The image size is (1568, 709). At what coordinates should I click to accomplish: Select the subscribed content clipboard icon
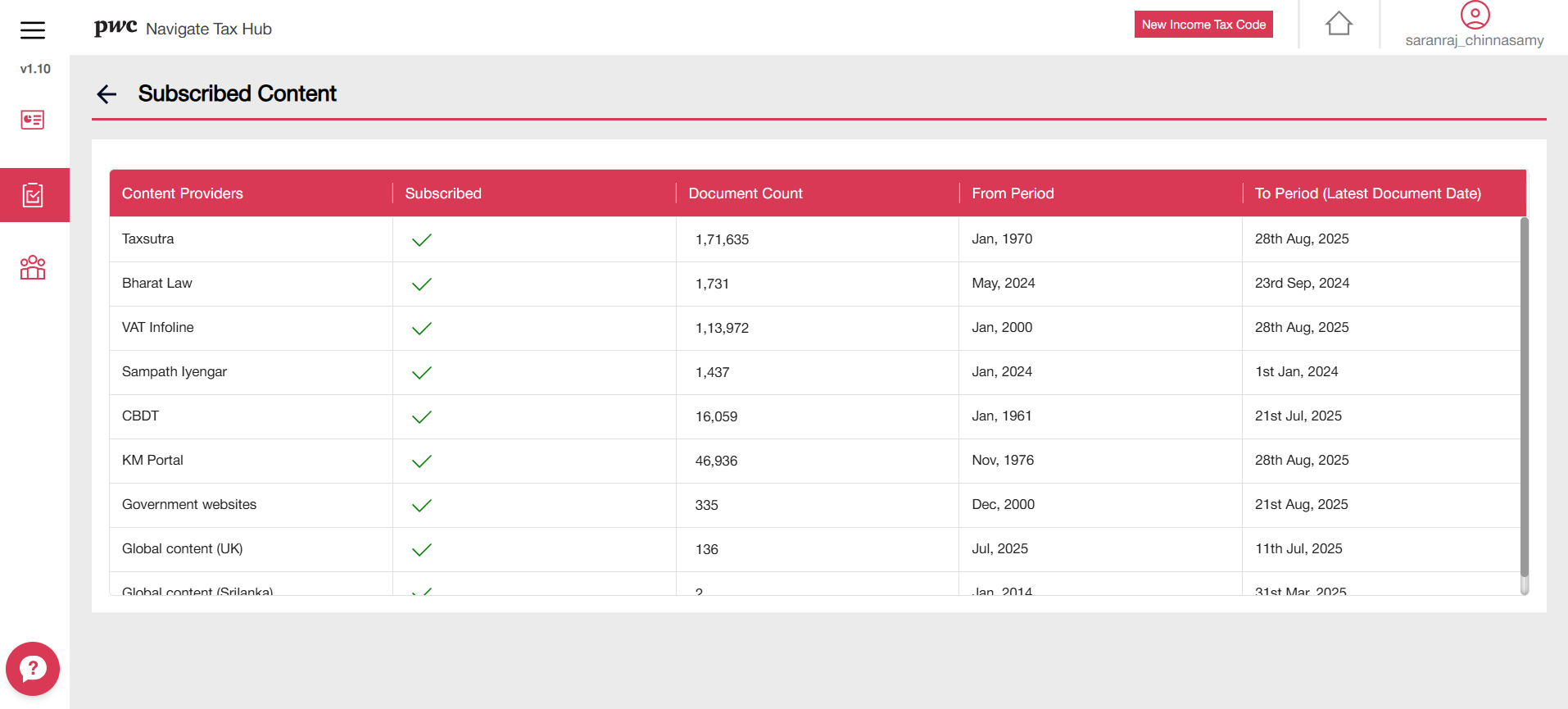[33, 195]
